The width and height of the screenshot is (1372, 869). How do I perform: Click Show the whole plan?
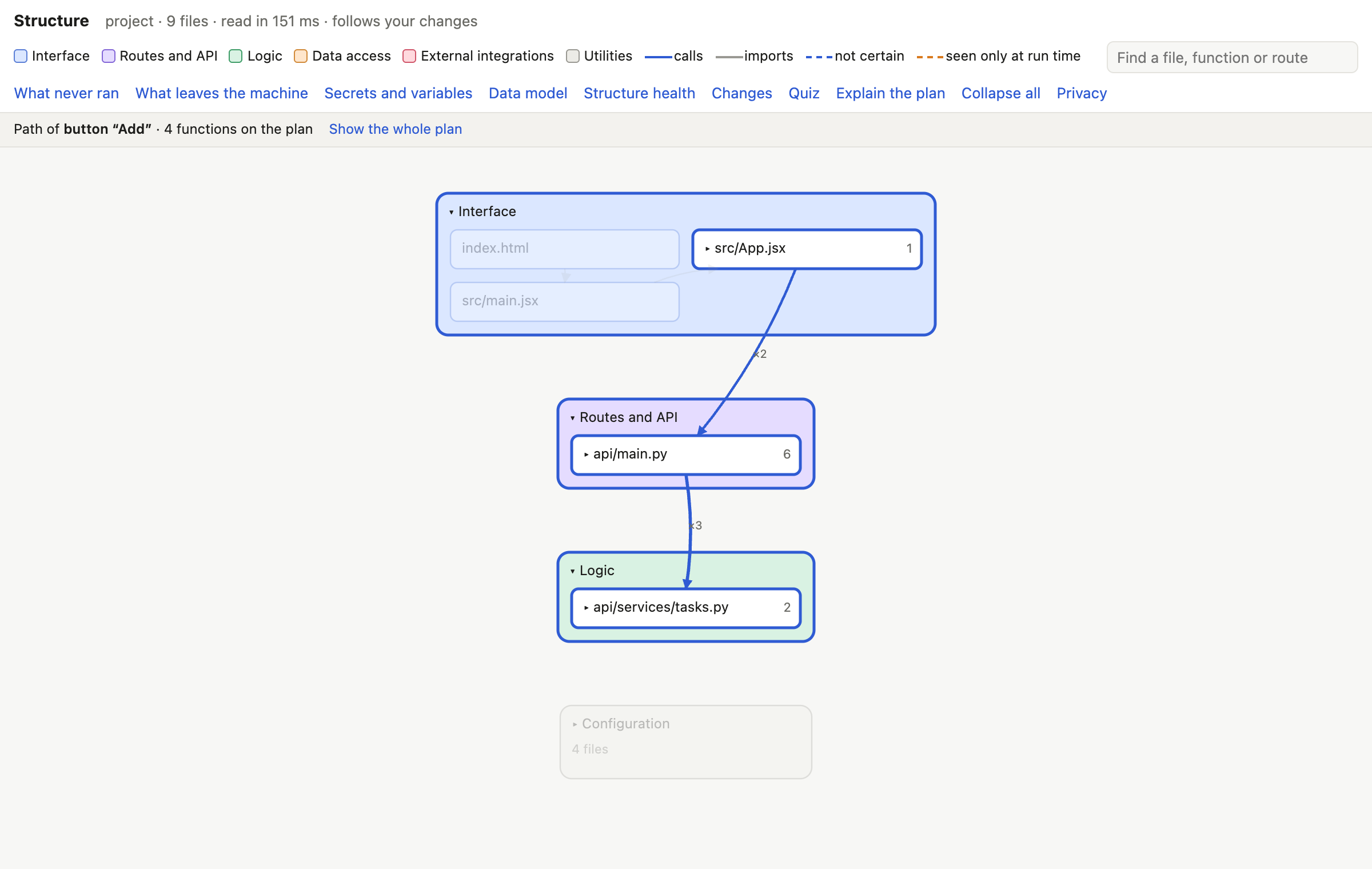click(x=396, y=129)
